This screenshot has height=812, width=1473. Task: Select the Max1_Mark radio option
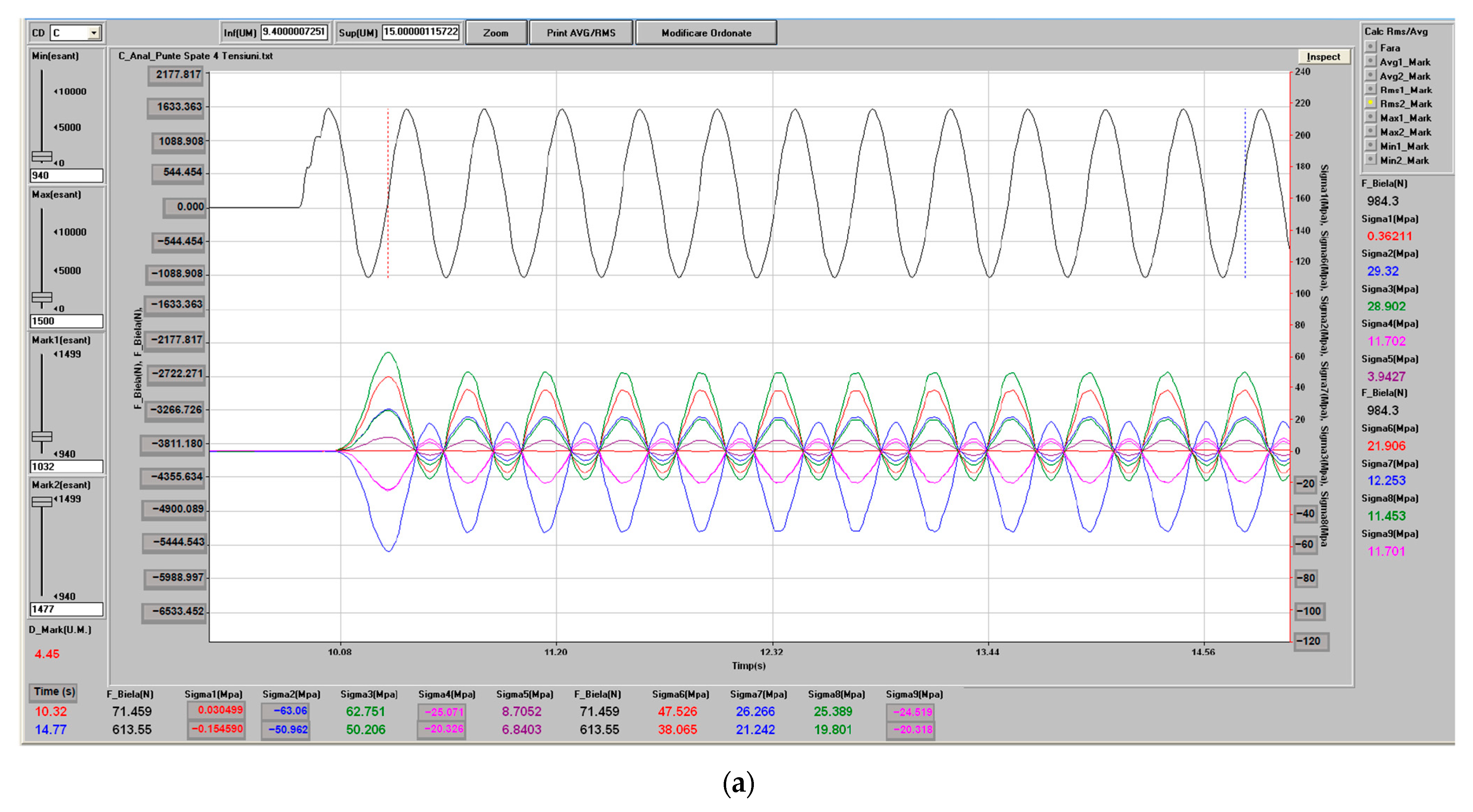1370,117
